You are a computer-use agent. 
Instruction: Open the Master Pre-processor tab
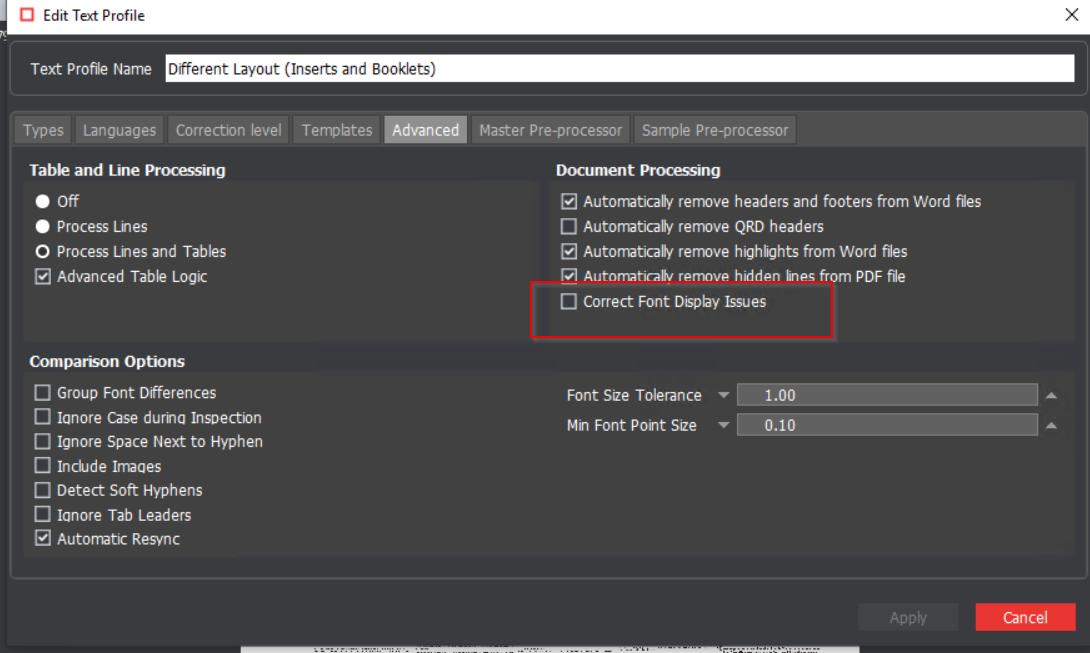550,130
